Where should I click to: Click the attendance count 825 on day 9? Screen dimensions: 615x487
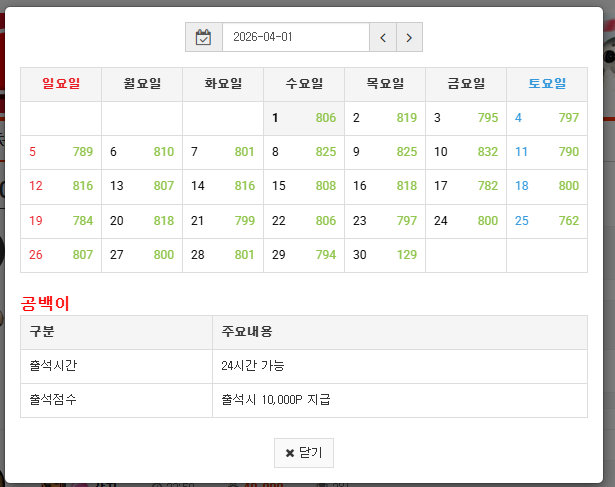coord(406,152)
